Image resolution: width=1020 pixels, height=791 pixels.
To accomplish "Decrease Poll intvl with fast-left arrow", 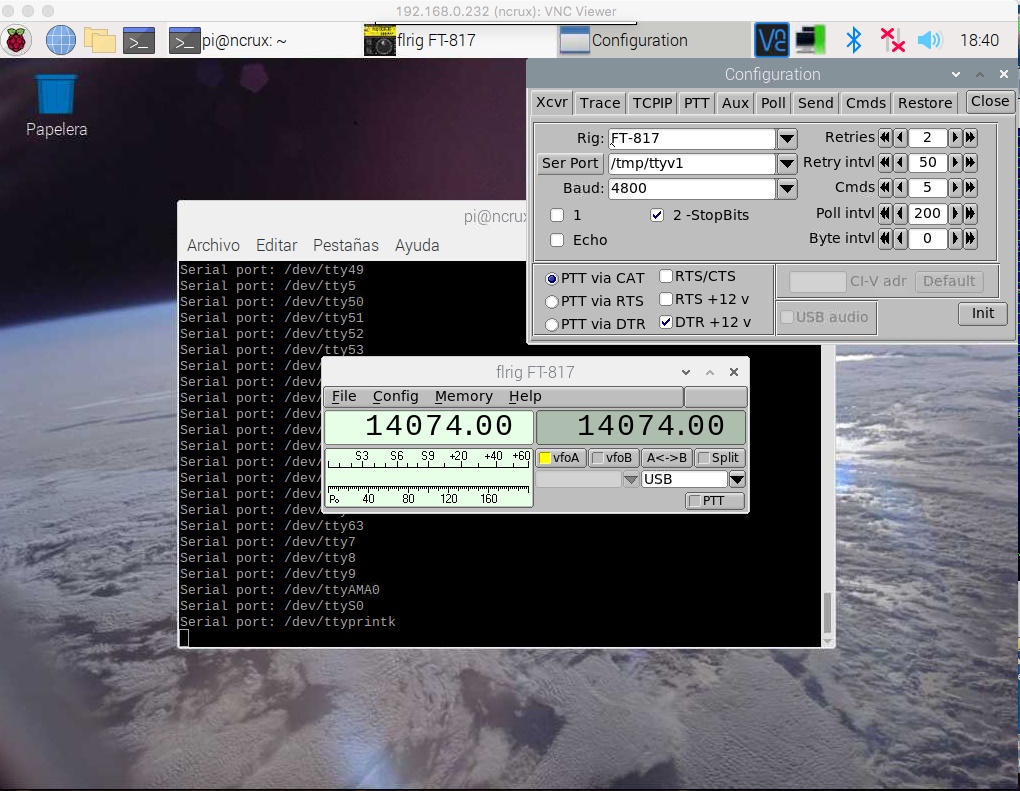I will [885, 213].
